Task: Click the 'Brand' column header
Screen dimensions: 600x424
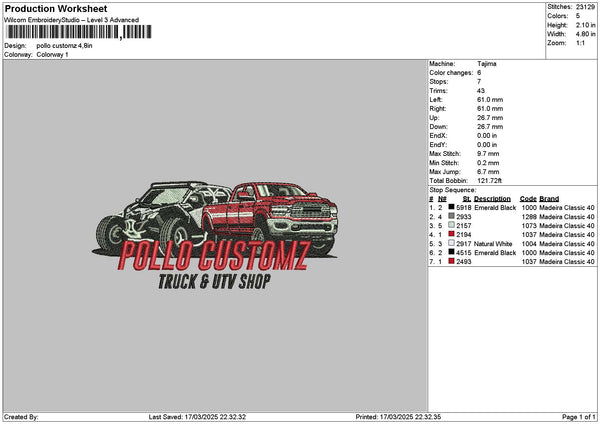Action: 549,199
